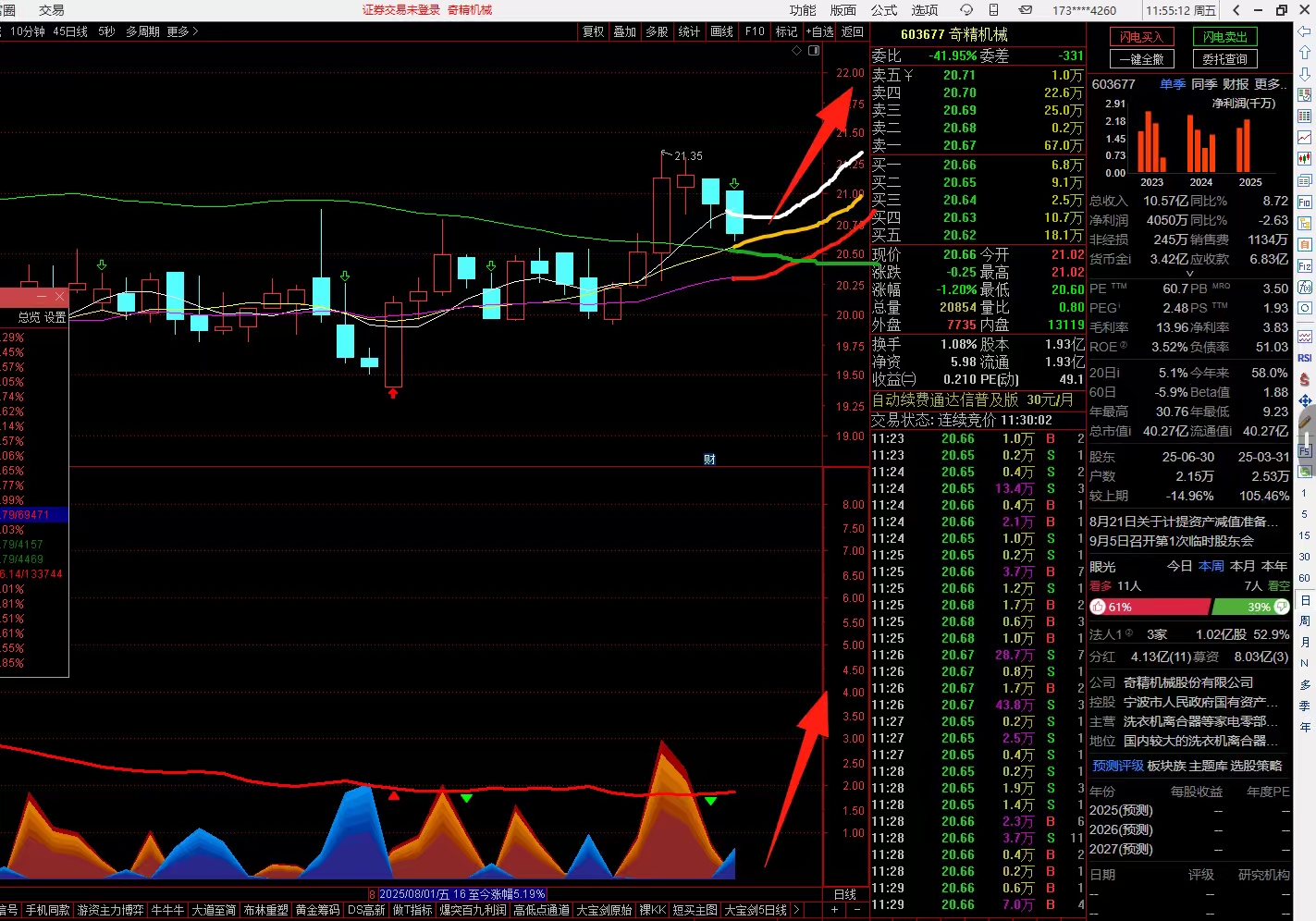Open the RSI indicator sidebar icon

pyautogui.click(x=1305, y=358)
